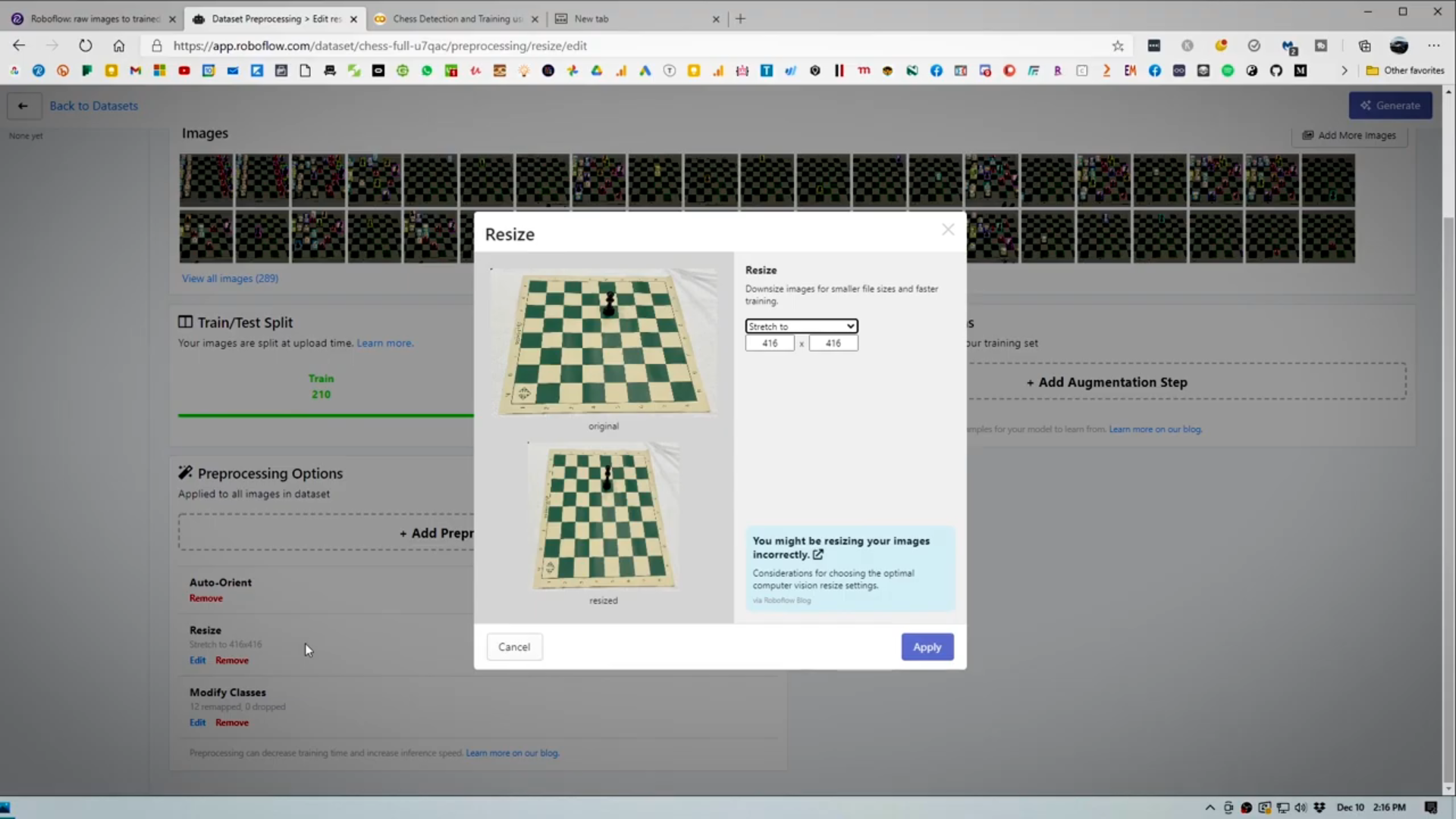
Task: Click the resized chessboard preview image
Action: pos(604,516)
